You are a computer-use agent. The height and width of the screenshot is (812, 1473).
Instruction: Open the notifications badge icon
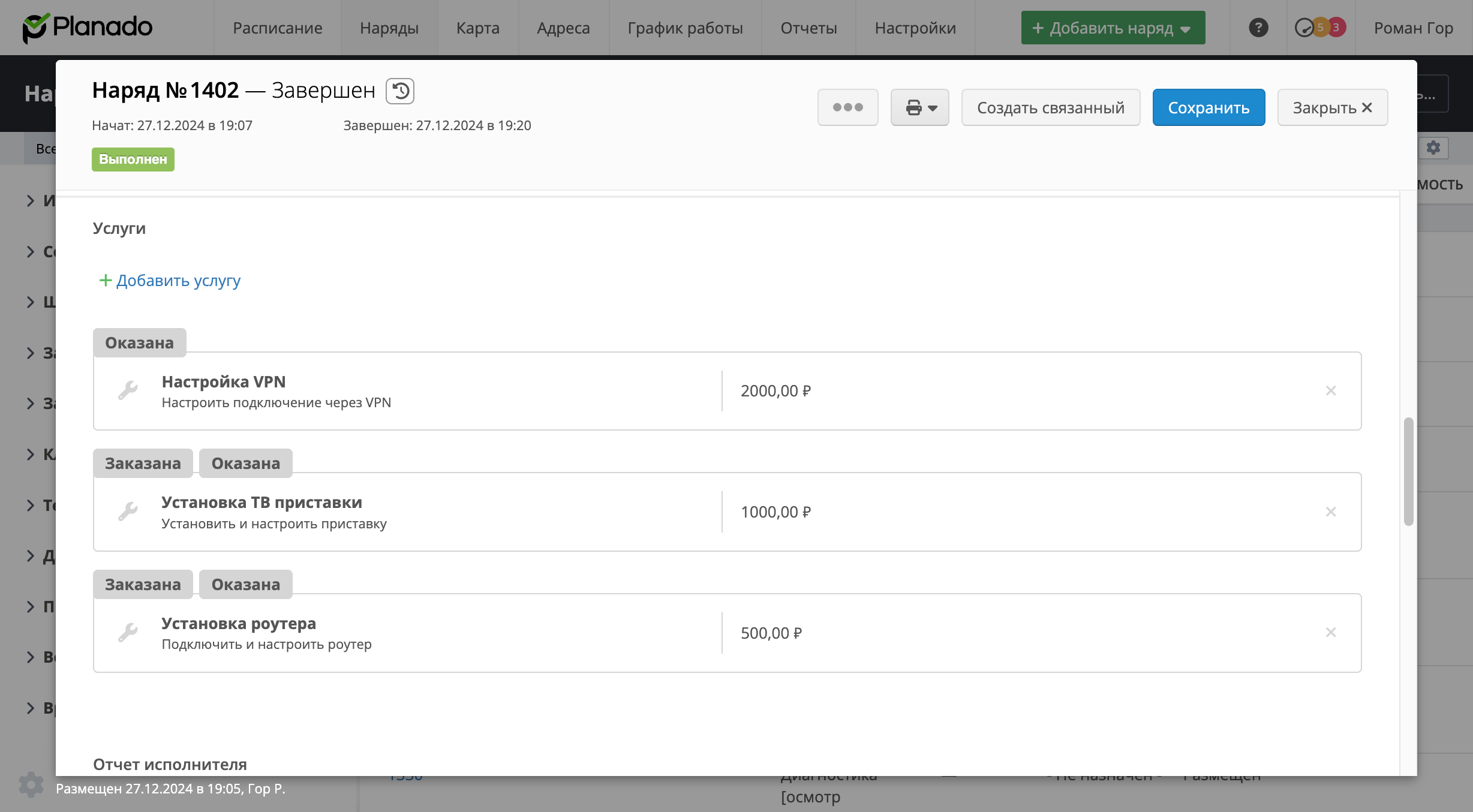(1319, 28)
